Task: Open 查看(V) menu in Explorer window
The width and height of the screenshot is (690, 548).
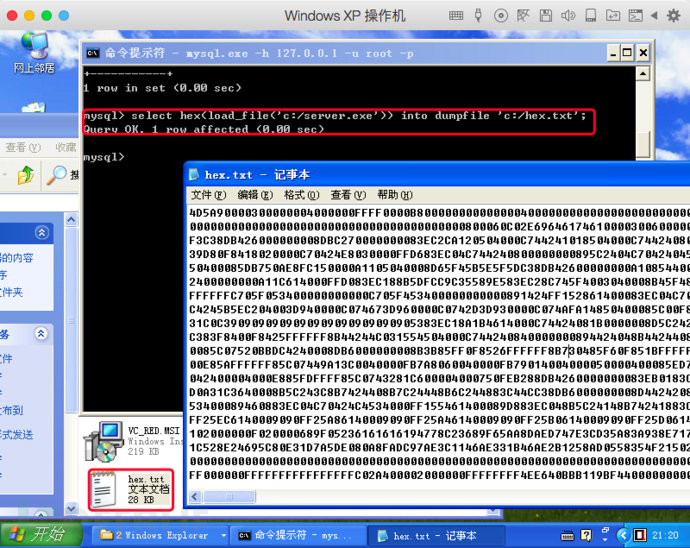Action: [x=23, y=147]
